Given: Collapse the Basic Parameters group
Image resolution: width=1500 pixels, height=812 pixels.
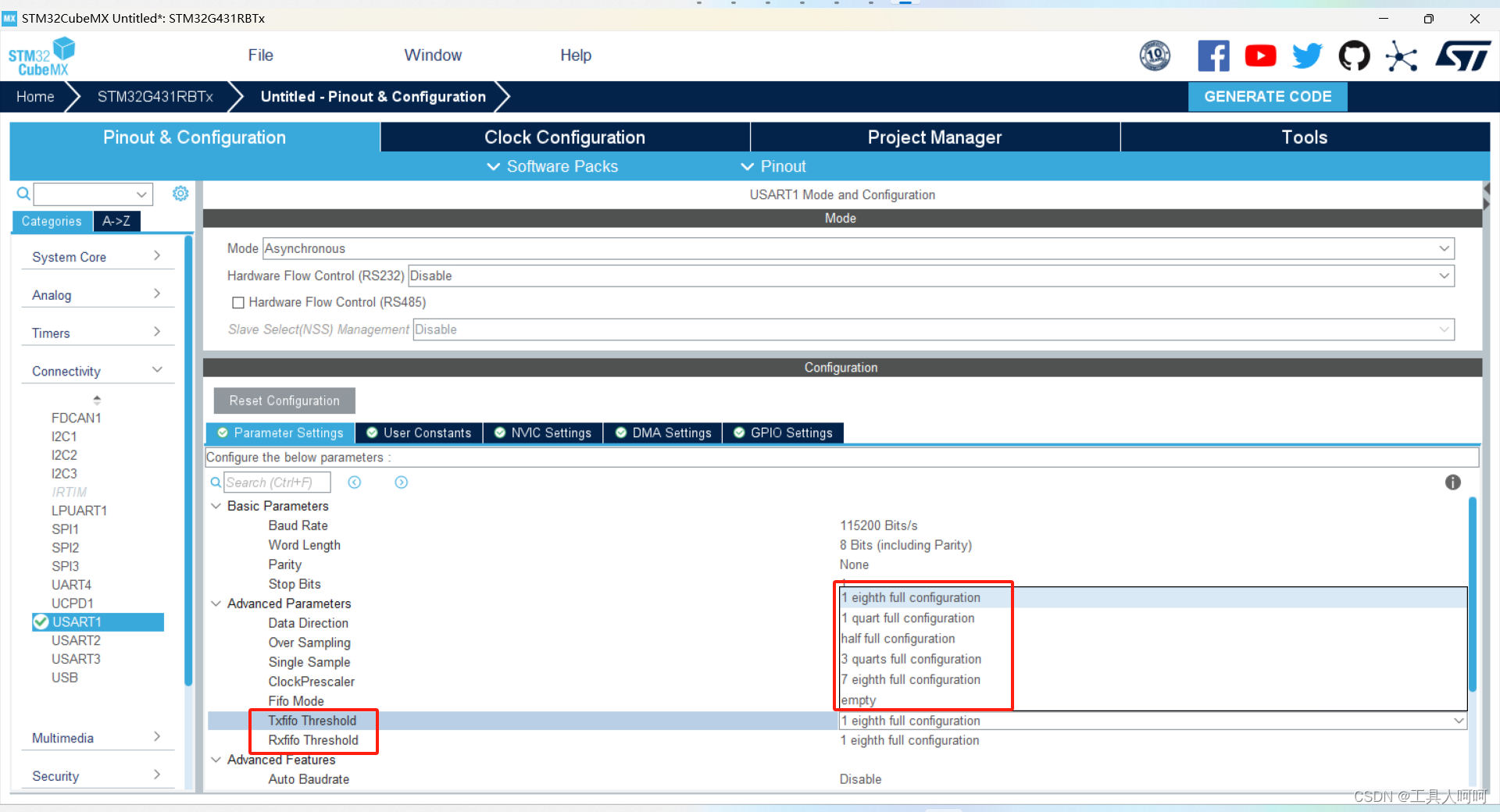Looking at the screenshot, I should click(216, 506).
